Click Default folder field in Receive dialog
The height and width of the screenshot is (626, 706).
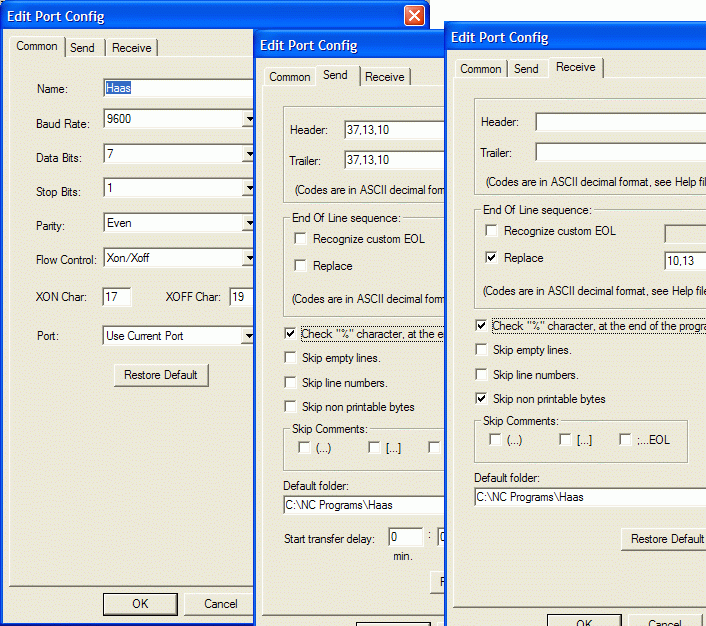(x=590, y=497)
